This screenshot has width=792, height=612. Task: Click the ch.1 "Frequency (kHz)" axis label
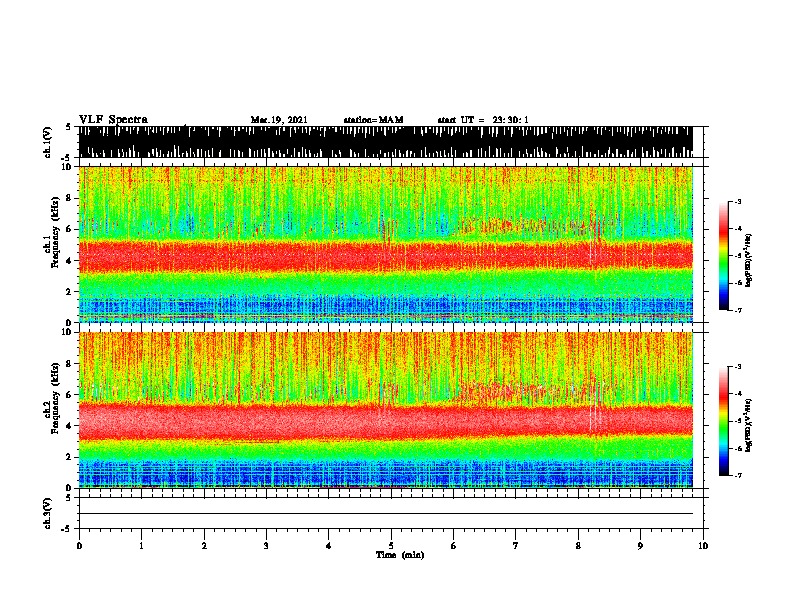55,232
